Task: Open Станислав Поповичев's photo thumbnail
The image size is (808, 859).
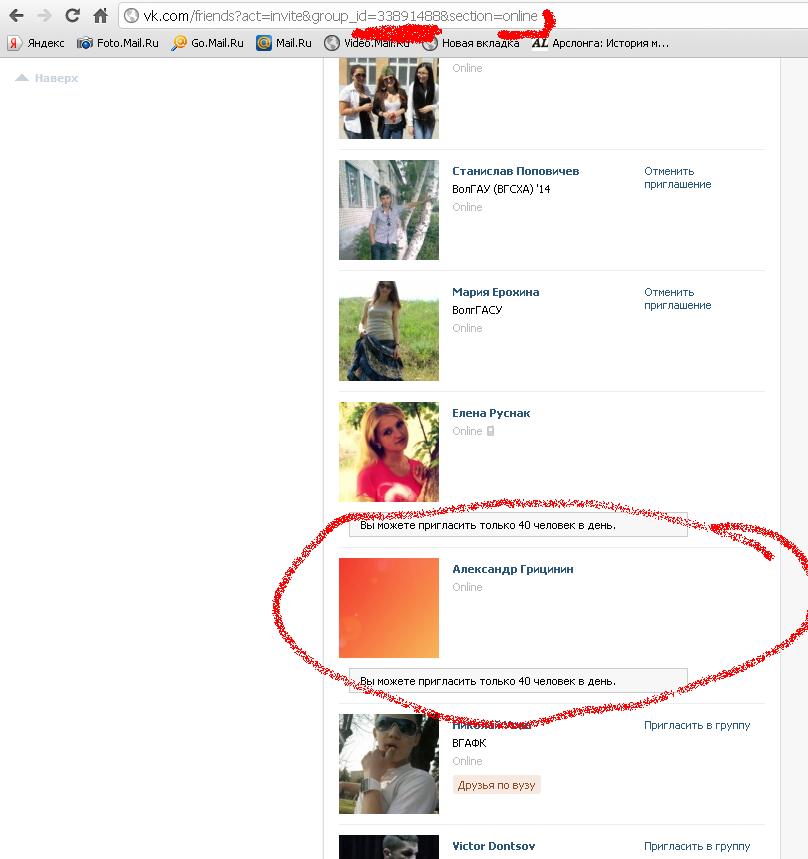Action: [389, 210]
